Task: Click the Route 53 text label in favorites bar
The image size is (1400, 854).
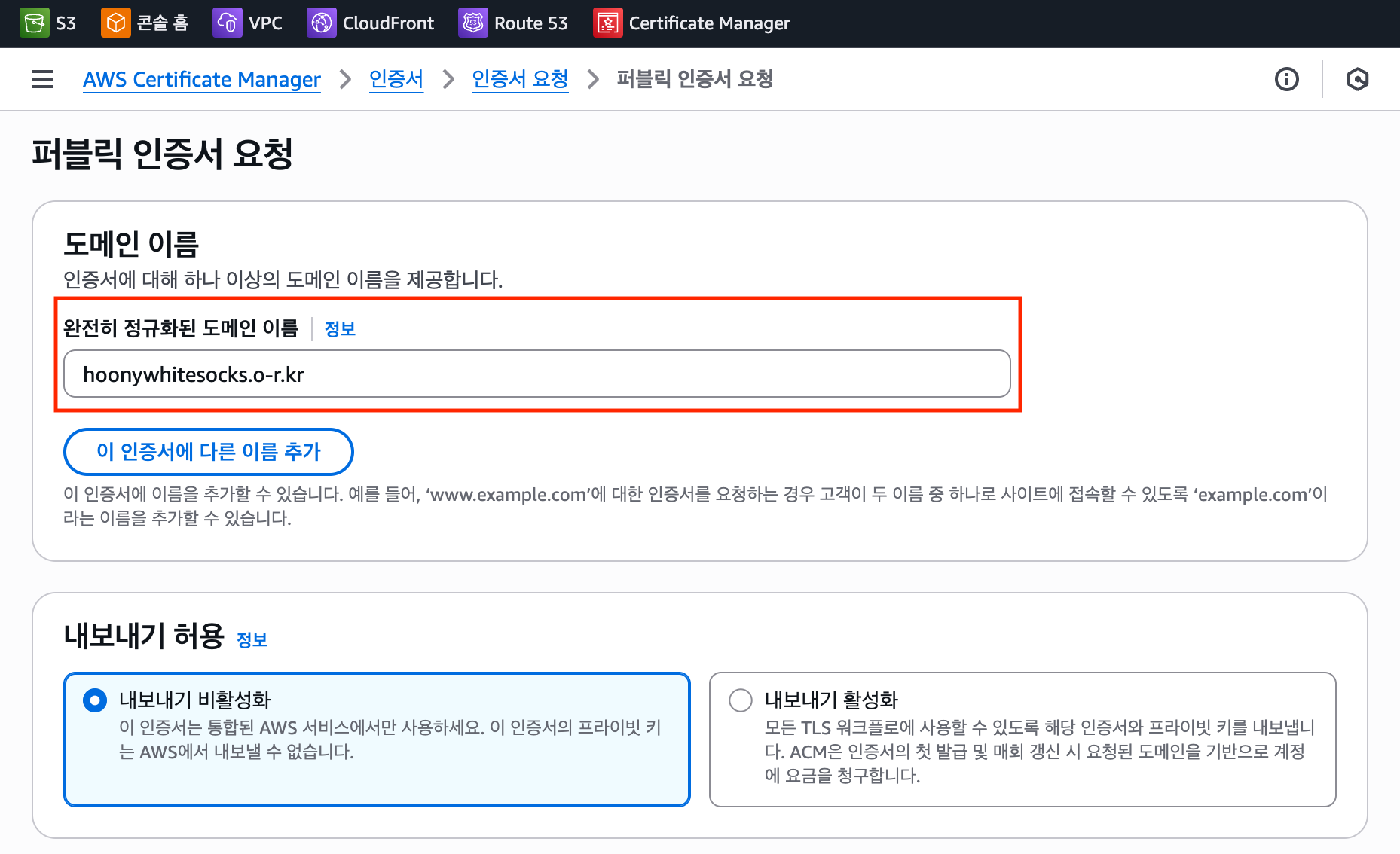Action: click(x=530, y=23)
